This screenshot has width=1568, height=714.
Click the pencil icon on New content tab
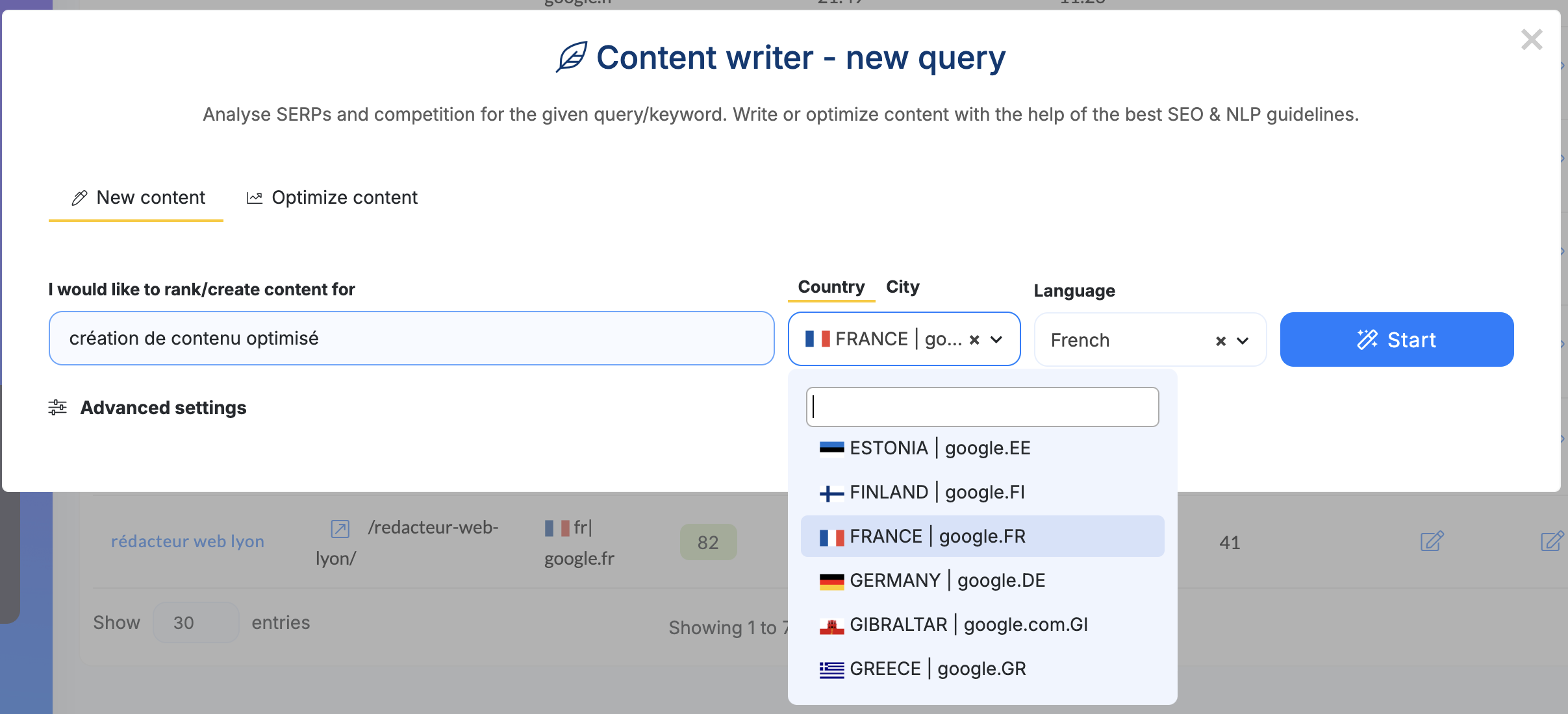coord(79,198)
